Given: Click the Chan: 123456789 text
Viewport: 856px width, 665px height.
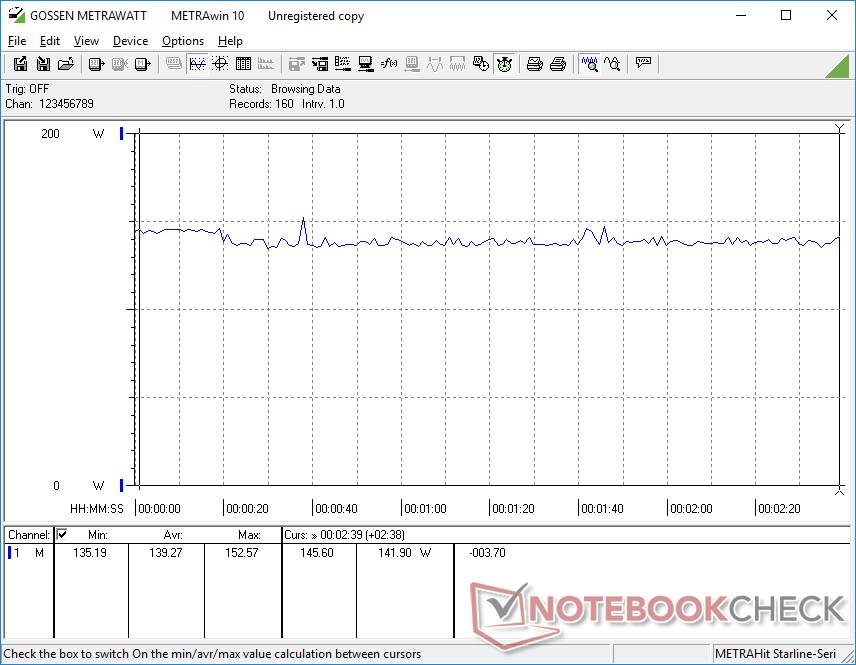Looking at the screenshot, I should [50, 104].
